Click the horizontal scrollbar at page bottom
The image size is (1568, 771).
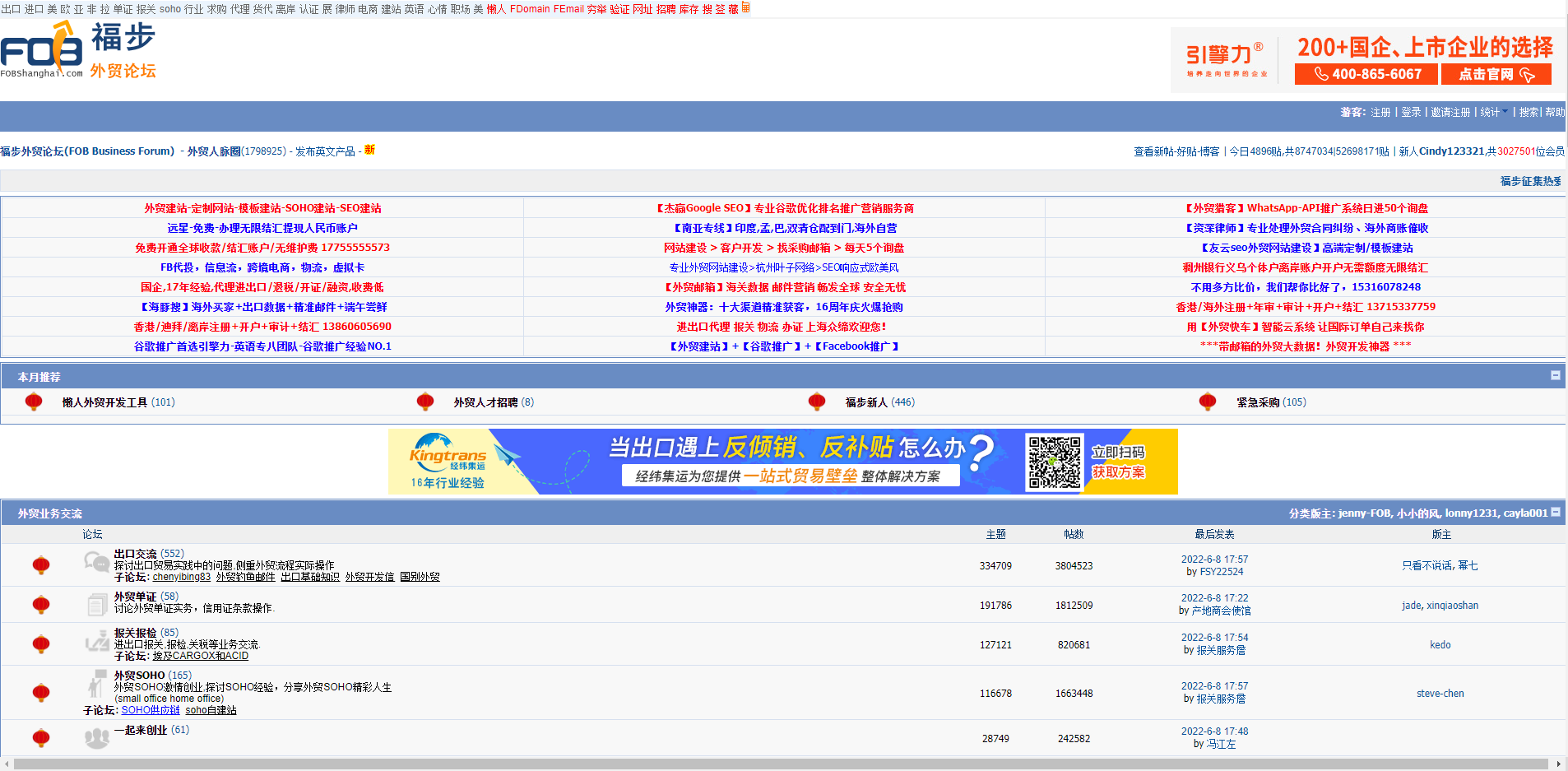782,764
